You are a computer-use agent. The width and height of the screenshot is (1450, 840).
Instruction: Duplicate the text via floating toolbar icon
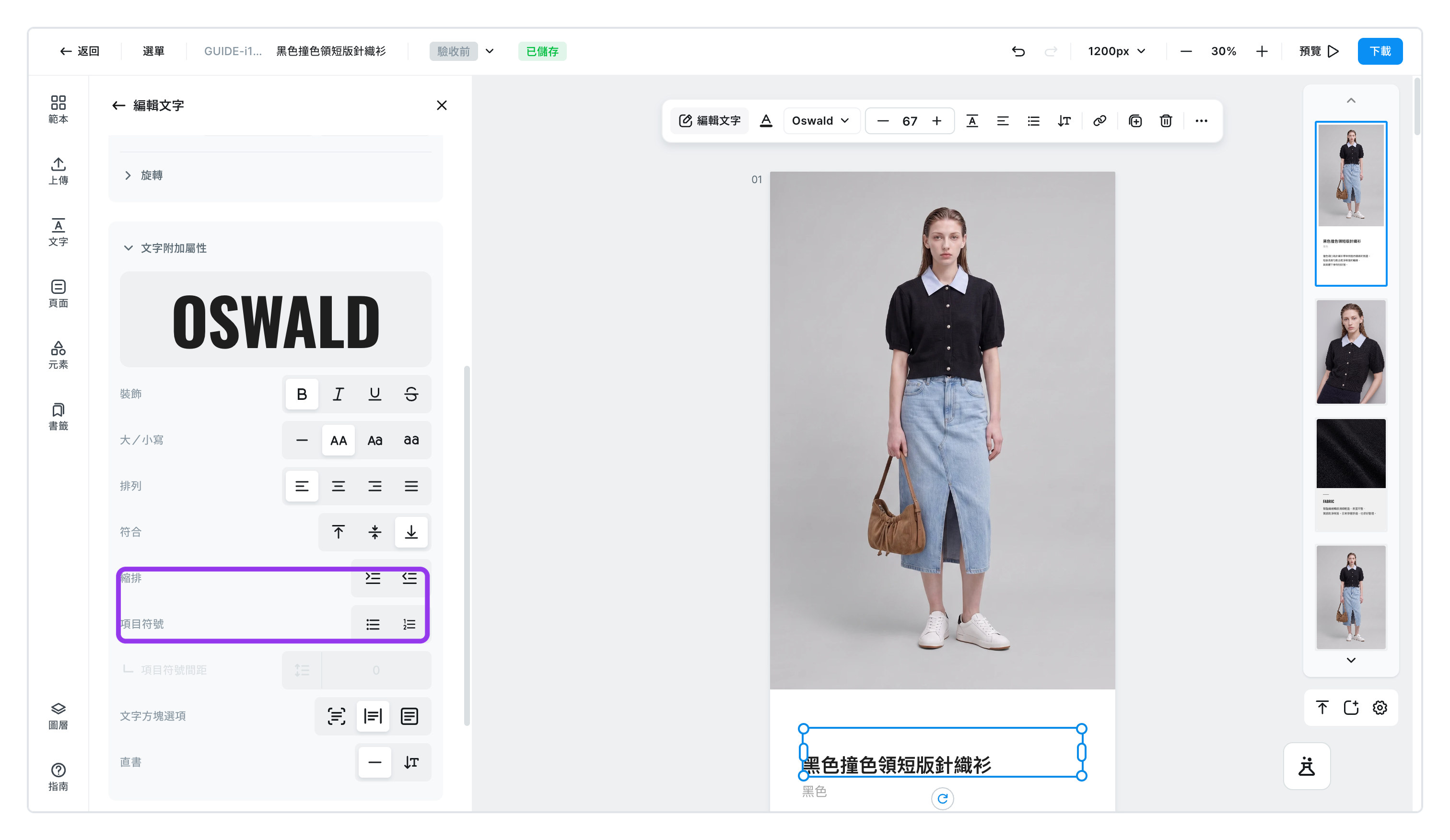point(1135,121)
